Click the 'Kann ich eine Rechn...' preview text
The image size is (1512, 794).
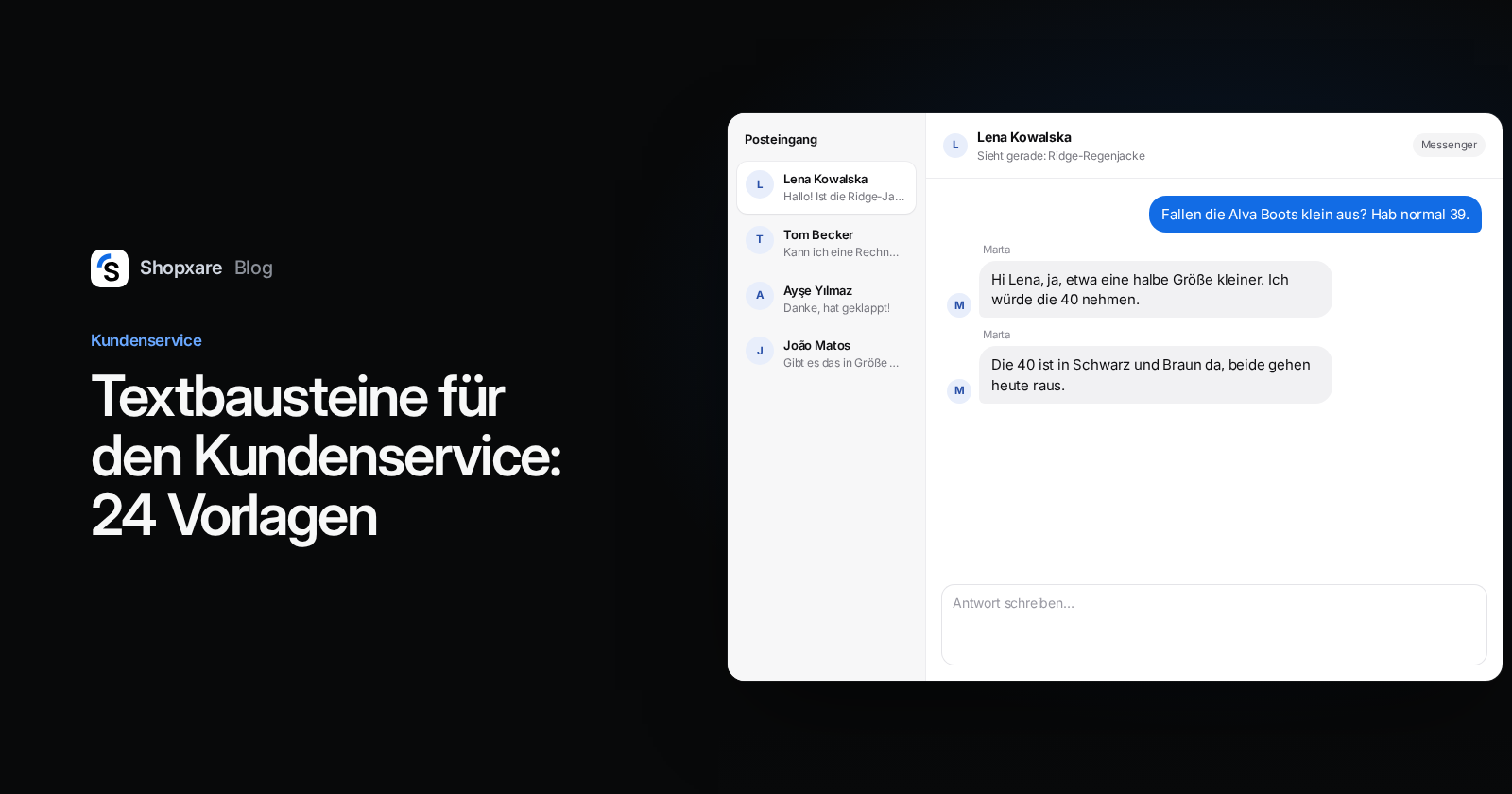tap(841, 252)
